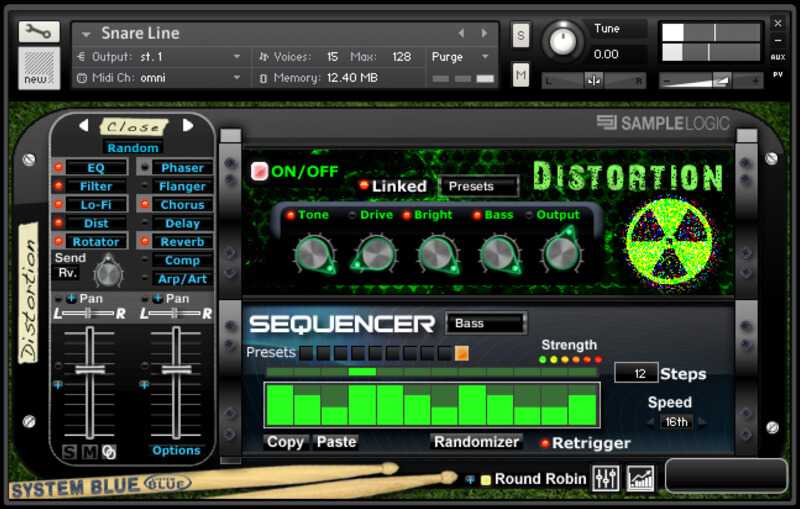Viewport: 800px width, 509px height.
Task: Click the sequencer Copy button
Action: tap(285, 442)
